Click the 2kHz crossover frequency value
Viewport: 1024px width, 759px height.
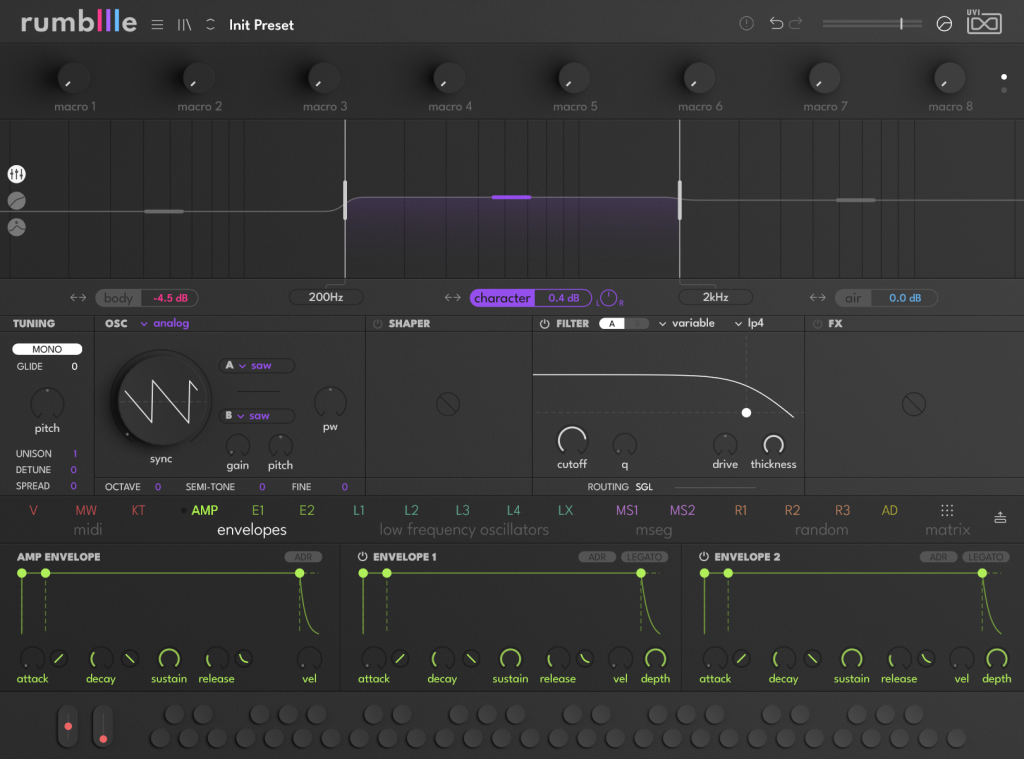[715, 297]
